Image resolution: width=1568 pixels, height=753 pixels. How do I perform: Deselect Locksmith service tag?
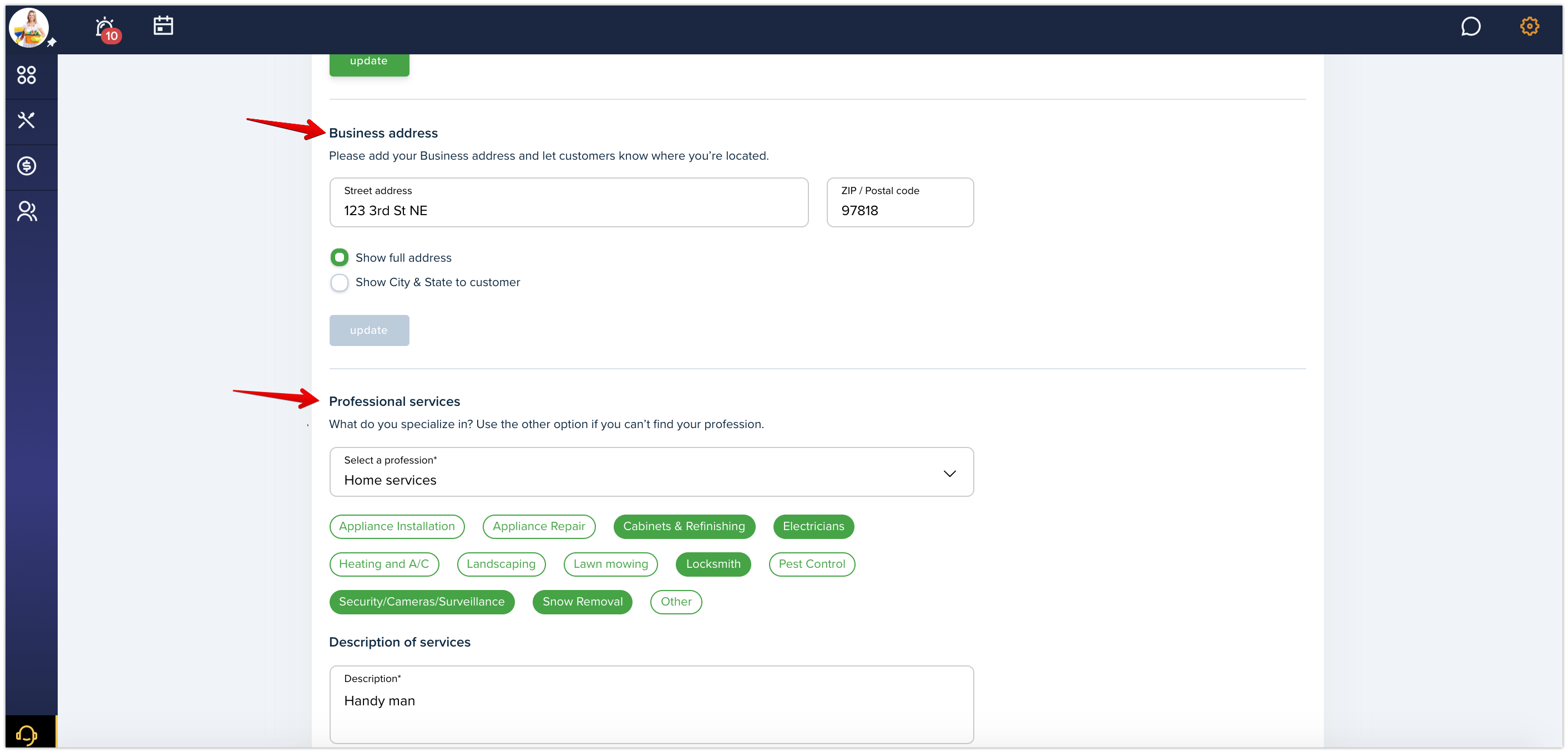(x=714, y=564)
